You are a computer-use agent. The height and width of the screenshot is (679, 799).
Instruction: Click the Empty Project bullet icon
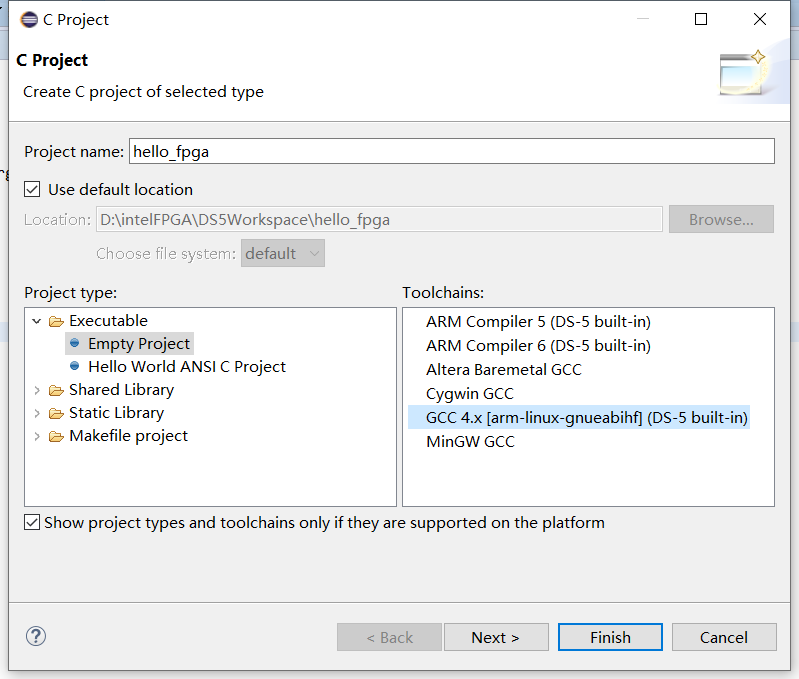point(74,343)
